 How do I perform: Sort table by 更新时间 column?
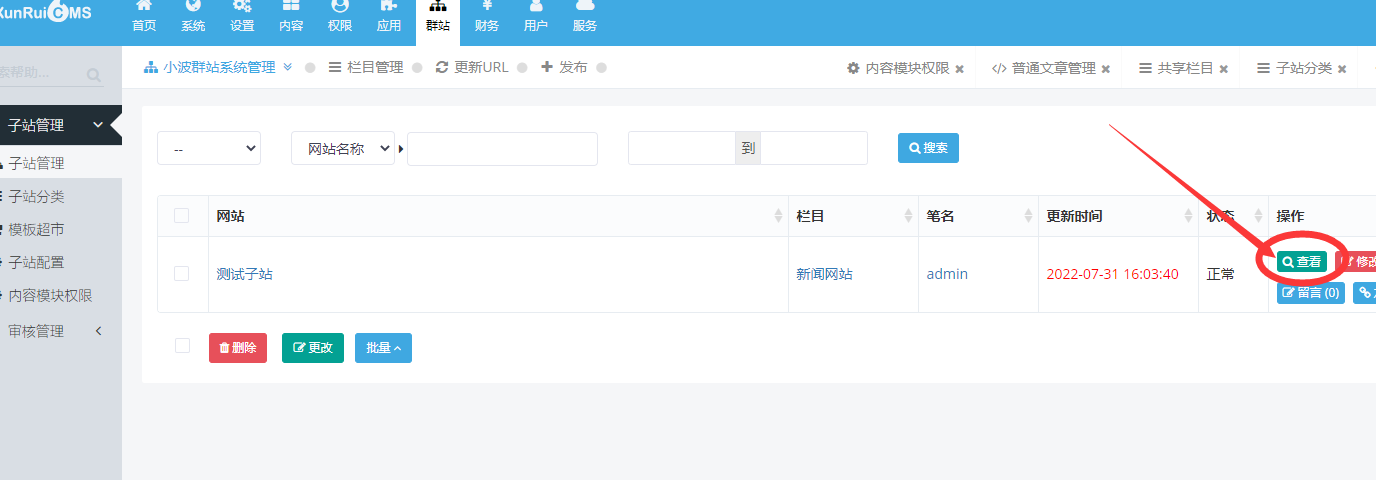[x=1118, y=216]
